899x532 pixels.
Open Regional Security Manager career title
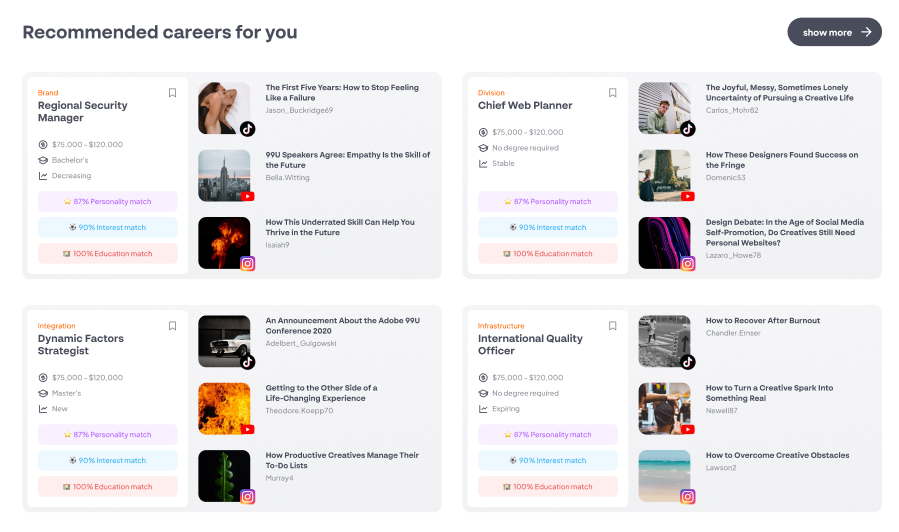point(83,112)
